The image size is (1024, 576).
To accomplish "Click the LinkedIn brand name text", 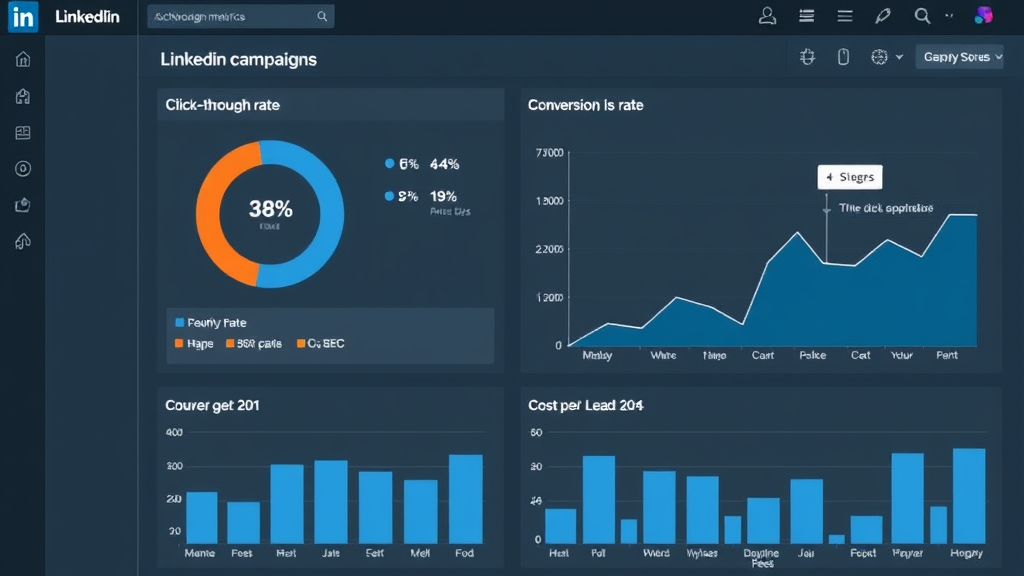I will pos(87,17).
